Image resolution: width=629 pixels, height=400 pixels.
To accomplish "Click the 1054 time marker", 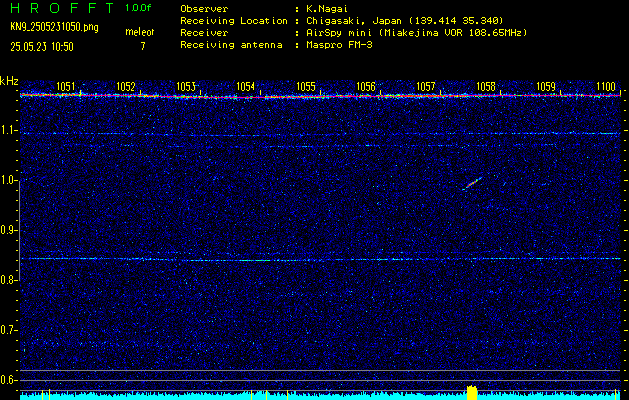I will pos(246,86).
